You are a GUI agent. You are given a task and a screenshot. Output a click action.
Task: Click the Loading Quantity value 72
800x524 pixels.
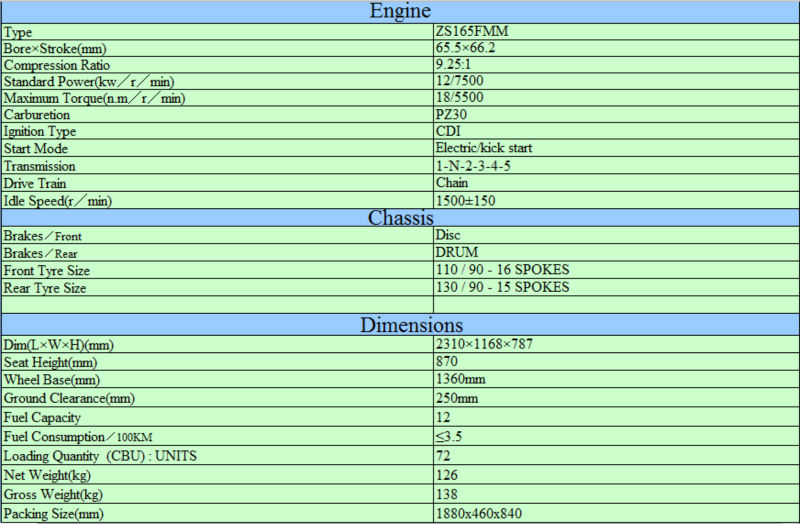click(x=443, y=456)
